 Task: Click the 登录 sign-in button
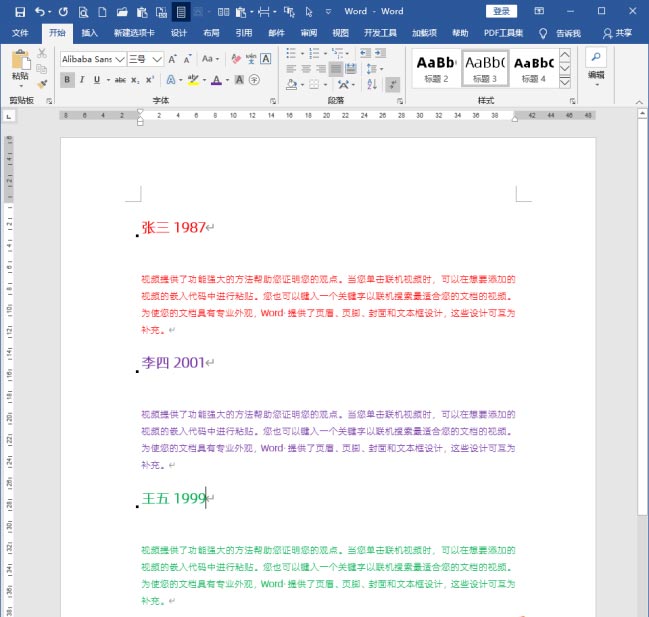[501, 11]
